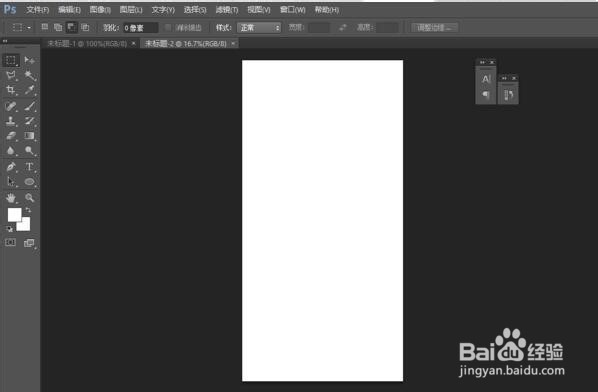Screen dimensions: 598x392
Task: Select the Healing Brush tool
Action: 11,106
